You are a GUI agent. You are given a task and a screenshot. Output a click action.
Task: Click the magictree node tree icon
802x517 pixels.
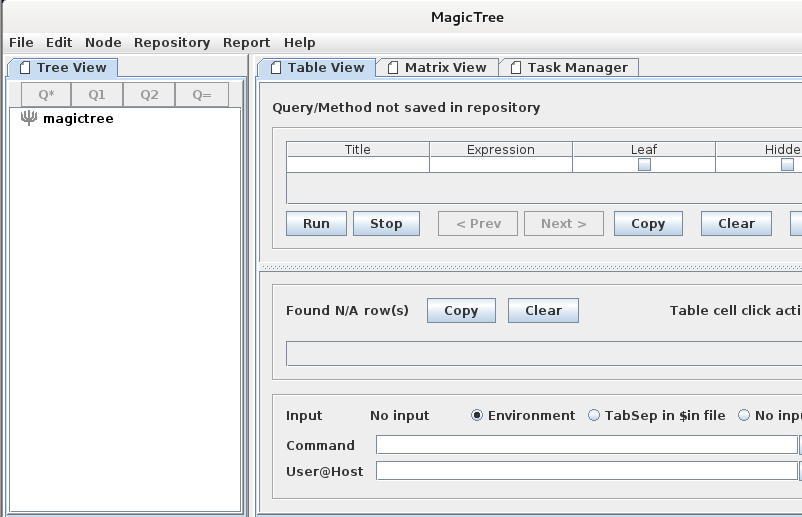click(29, 118)
